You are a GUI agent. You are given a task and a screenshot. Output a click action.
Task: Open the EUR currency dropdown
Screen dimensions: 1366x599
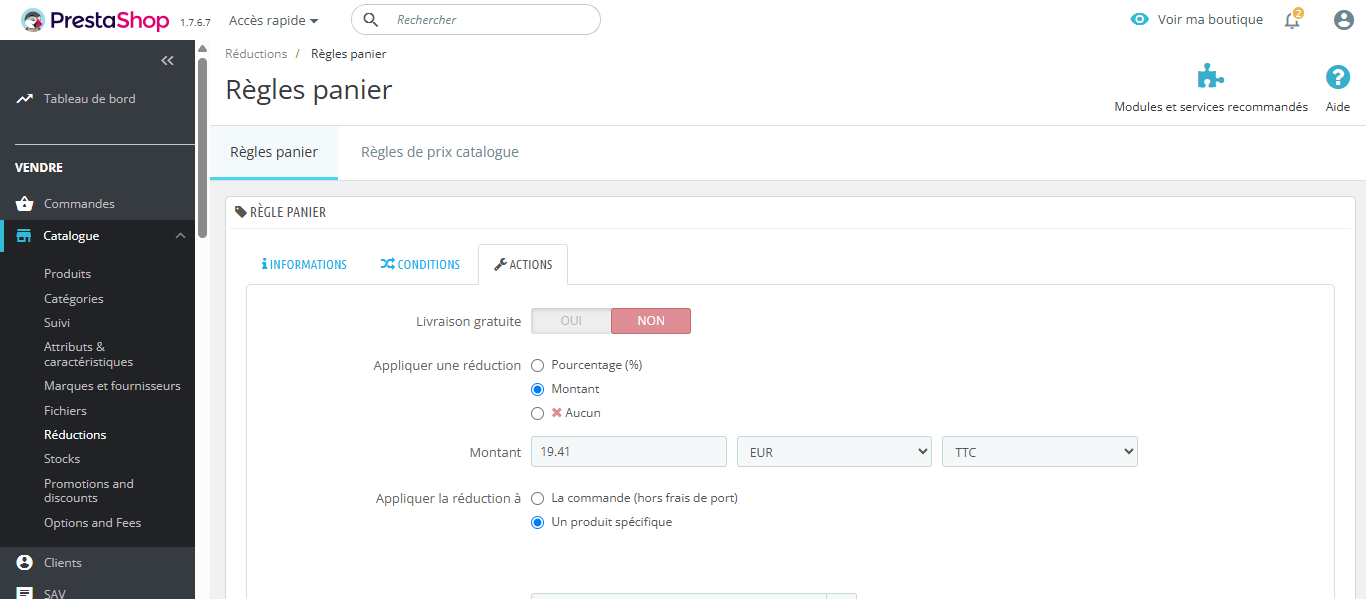coord(834,452)
